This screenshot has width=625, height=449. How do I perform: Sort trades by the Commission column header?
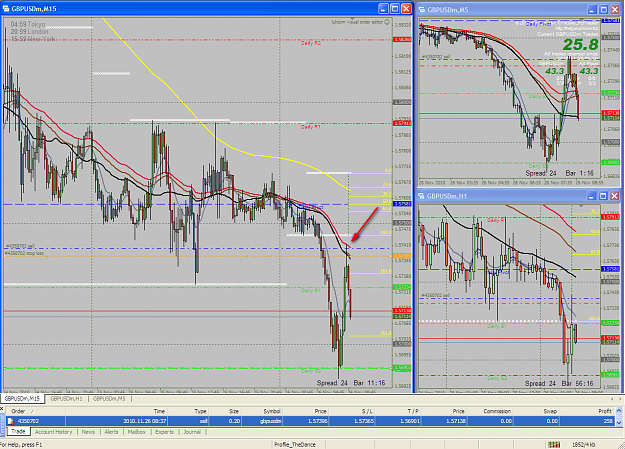click(491, 411)
